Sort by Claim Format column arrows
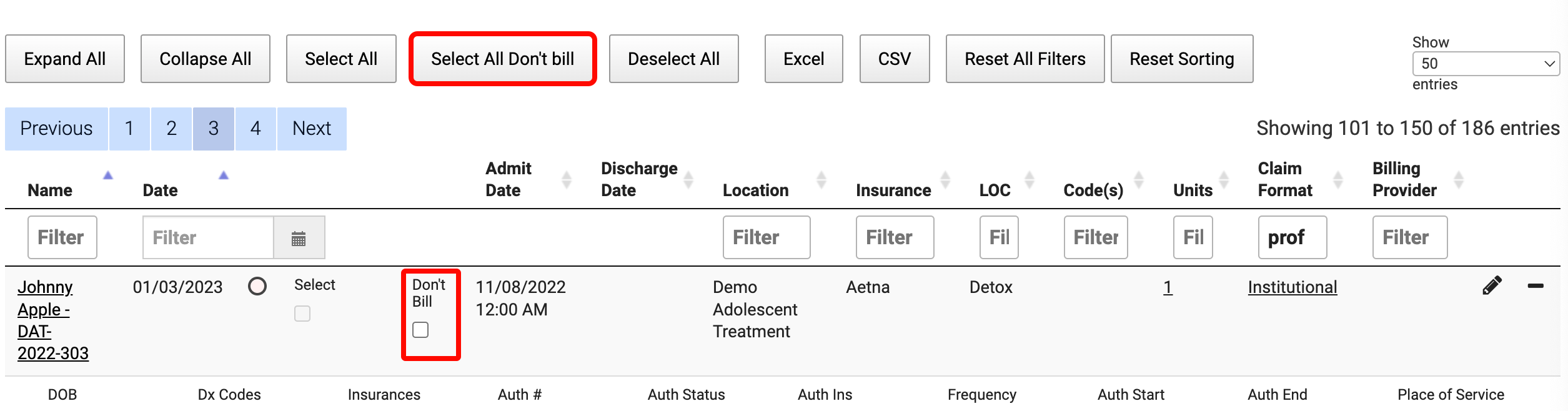This screenshot has height=411, width=1568. (1337, 180)
